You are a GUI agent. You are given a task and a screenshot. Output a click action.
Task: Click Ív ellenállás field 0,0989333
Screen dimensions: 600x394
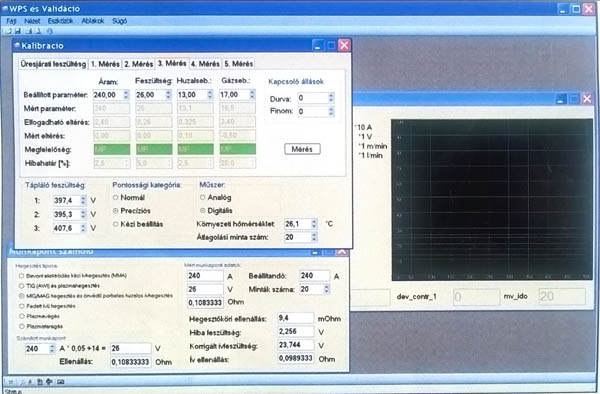click(295, 358)
